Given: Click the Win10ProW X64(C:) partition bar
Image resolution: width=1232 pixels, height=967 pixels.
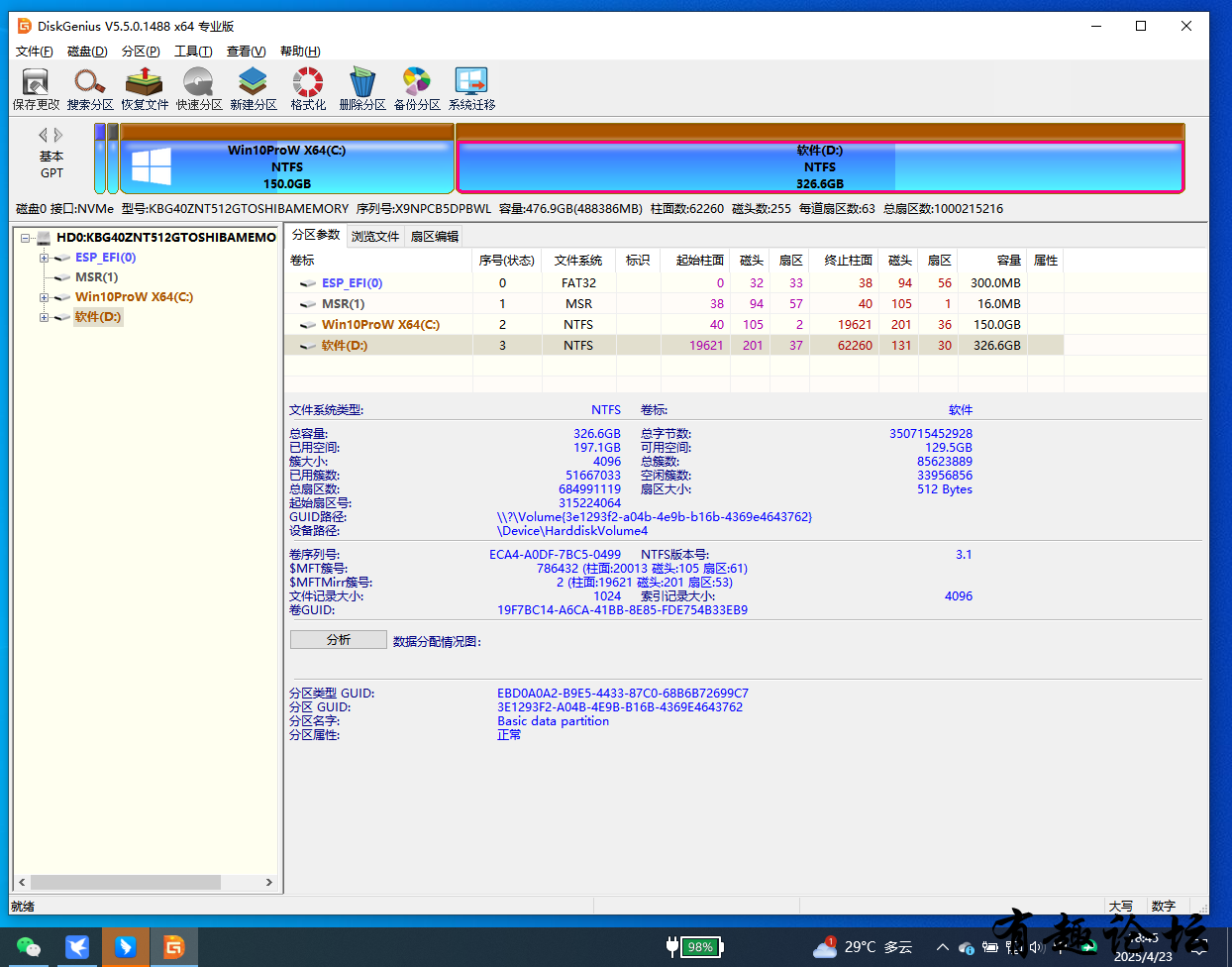Looking at the screenshot, I should click(x=287, y=159).
